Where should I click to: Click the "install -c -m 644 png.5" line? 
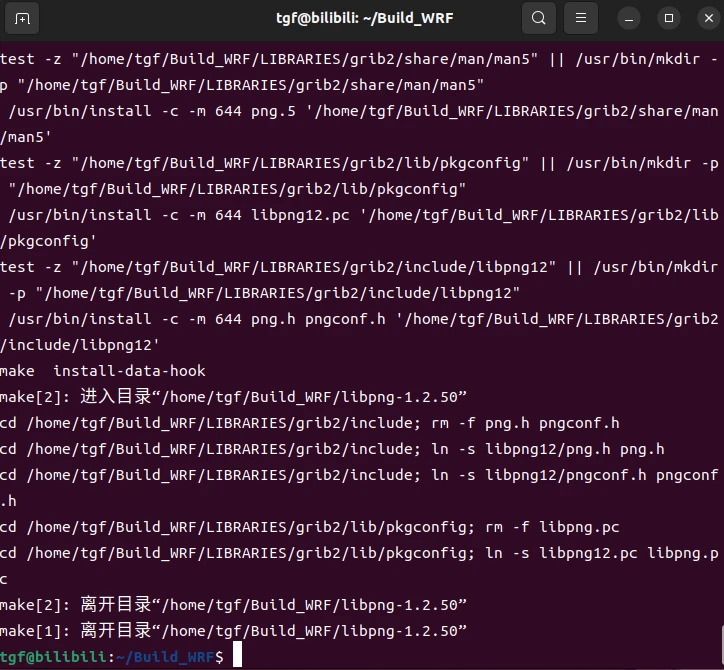tap(362, 111)
